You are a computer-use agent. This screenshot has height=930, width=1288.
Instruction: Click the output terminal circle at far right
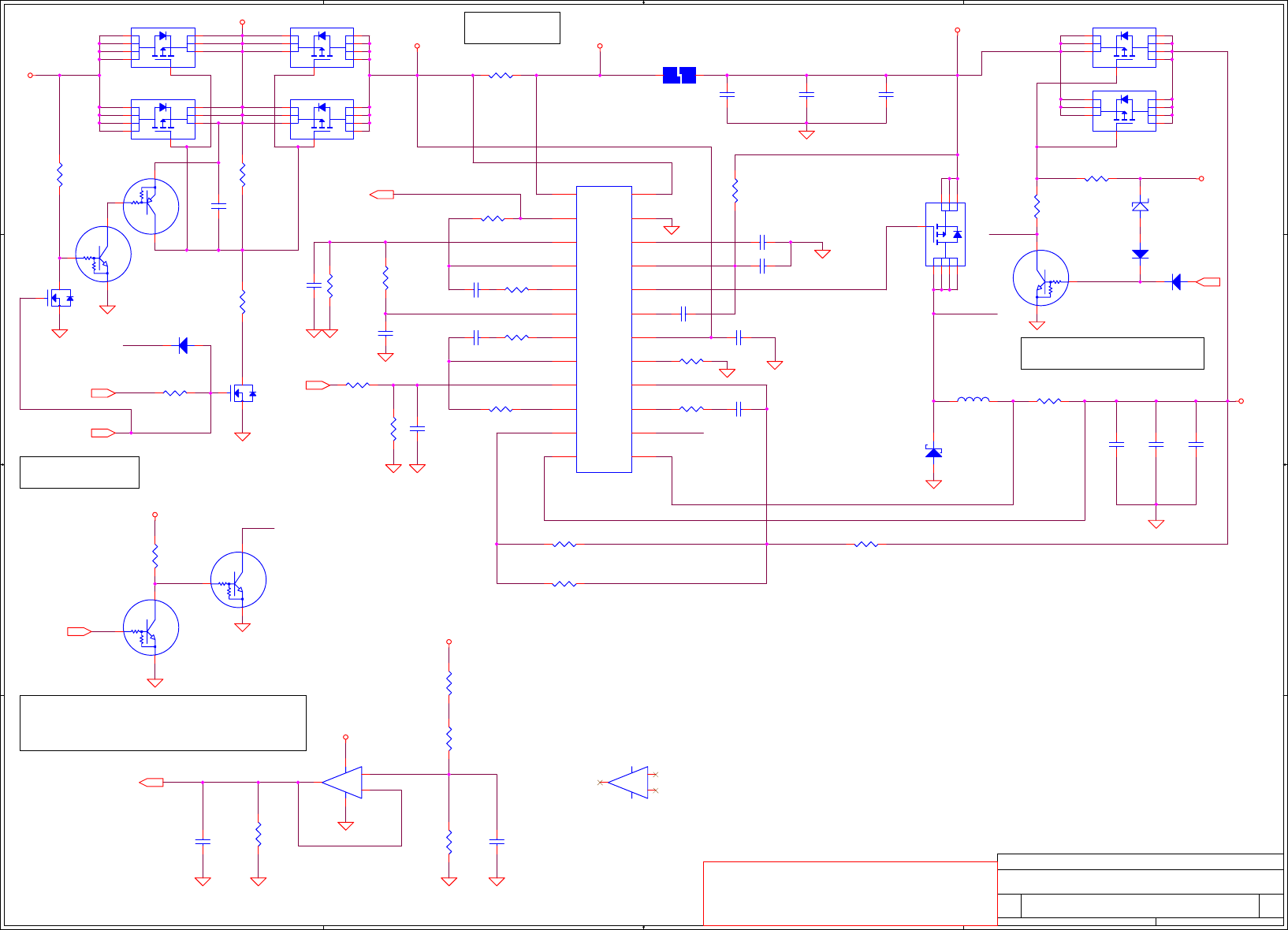[1241, 401]
